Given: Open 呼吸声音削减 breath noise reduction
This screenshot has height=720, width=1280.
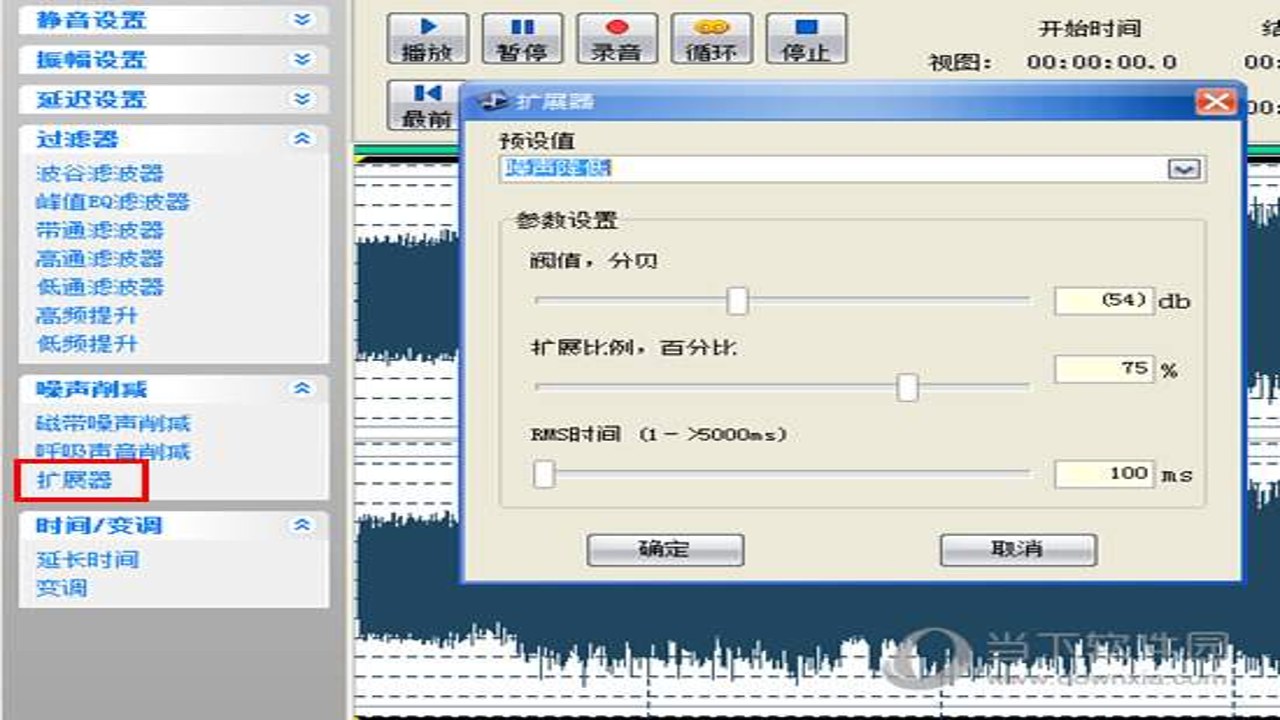Looking at the screenshot, I should (x=113, y=451).
